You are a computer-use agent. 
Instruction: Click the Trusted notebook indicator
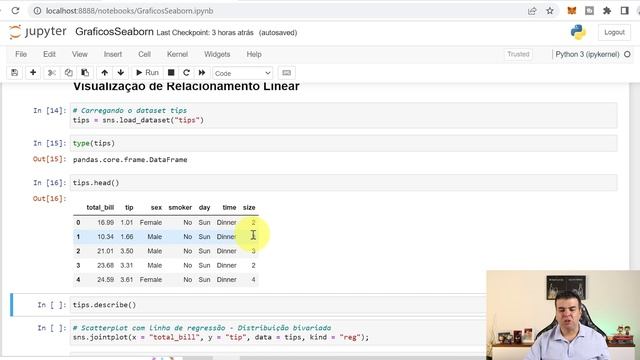[518, 54]
